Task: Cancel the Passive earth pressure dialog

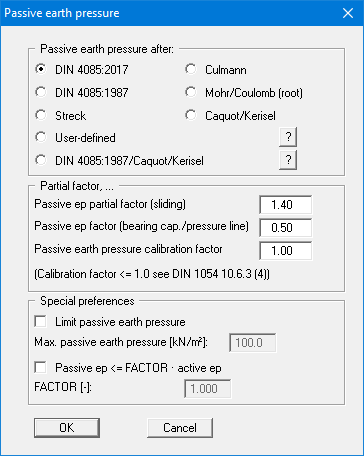Action: click(x=180, y=428)
